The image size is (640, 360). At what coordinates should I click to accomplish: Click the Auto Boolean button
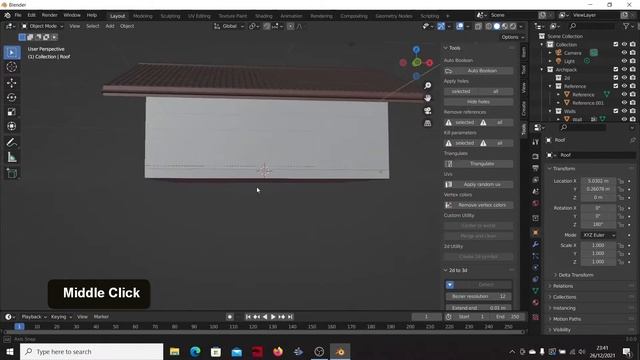tap(478, 71)
